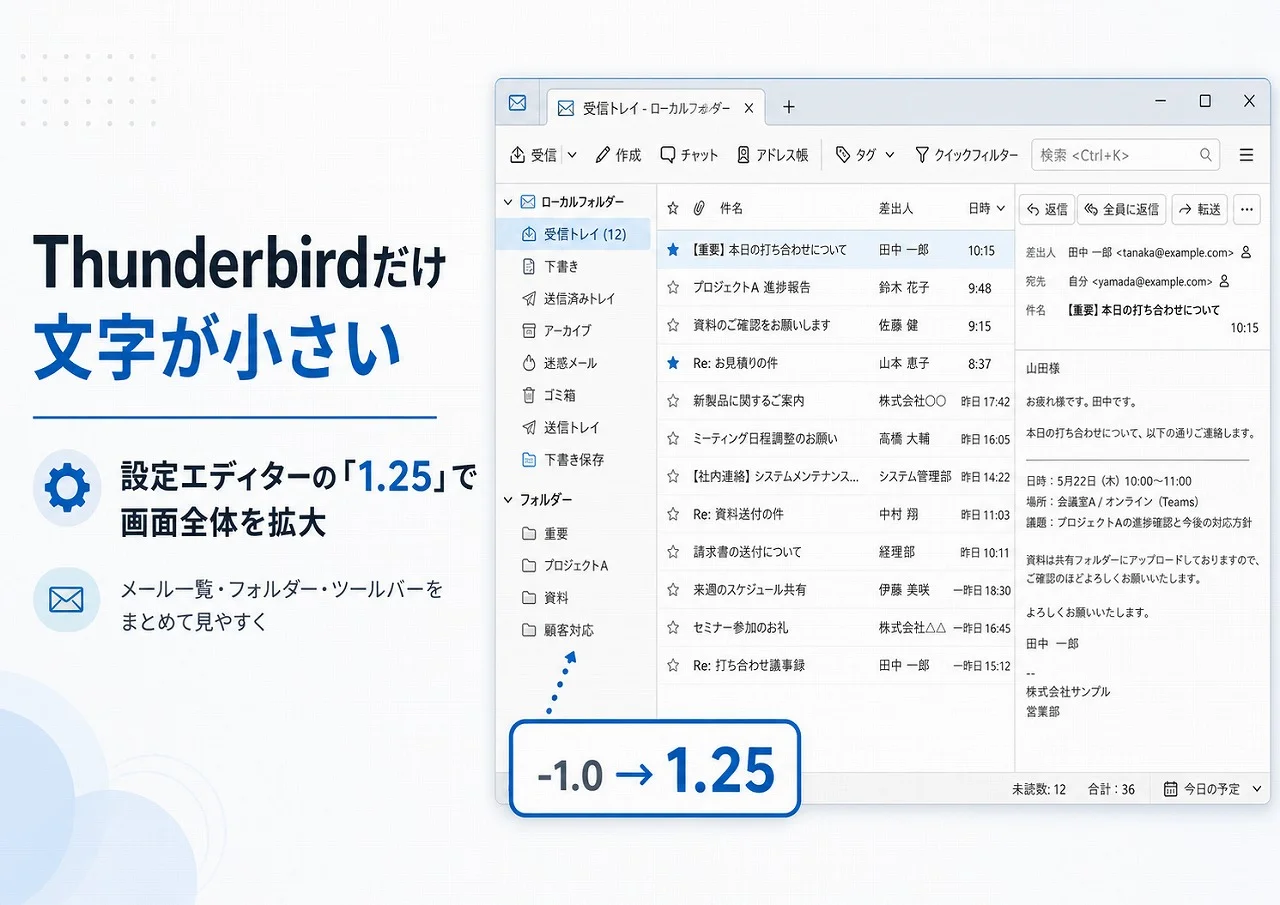The image size is (1280, 905).
Task: Open the 資料 folder
Action: [x=546, y=598]
